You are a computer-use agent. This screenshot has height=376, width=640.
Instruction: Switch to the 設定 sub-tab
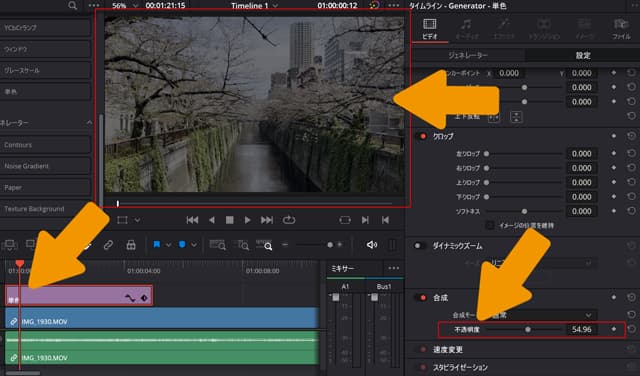coord(583,55)
